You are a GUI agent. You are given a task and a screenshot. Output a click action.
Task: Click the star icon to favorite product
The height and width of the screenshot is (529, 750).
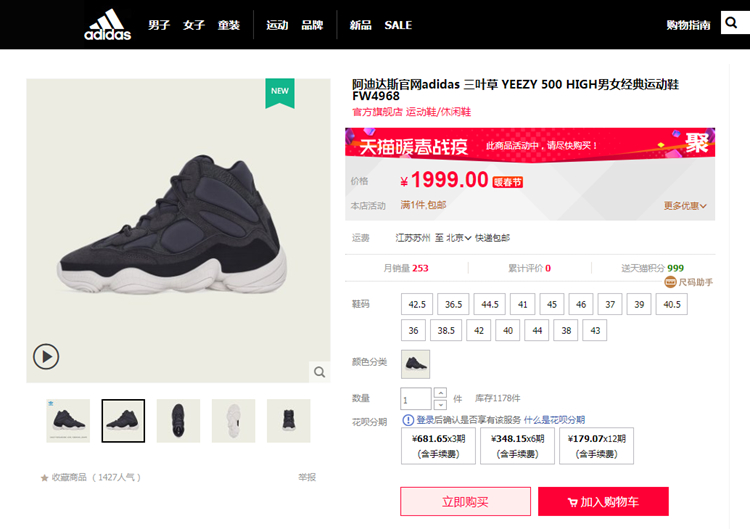coord(45,478)
